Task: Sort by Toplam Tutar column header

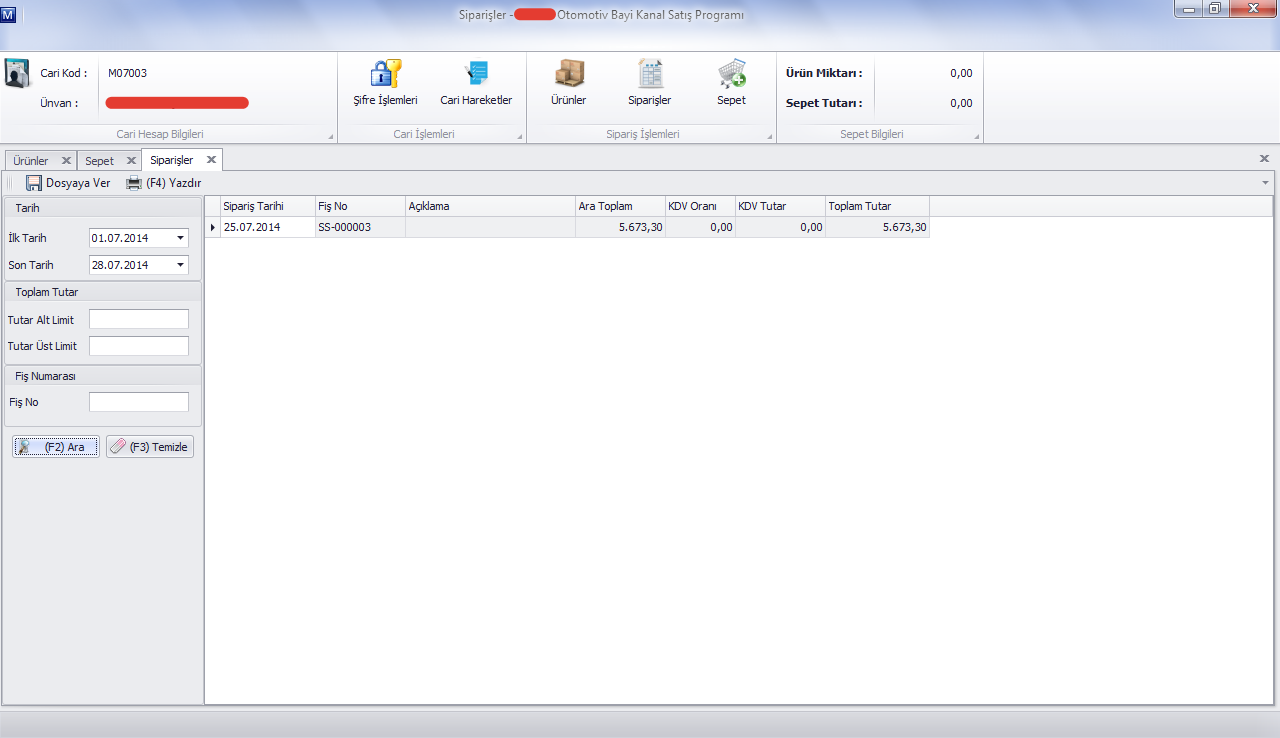Action: (877, 206)
